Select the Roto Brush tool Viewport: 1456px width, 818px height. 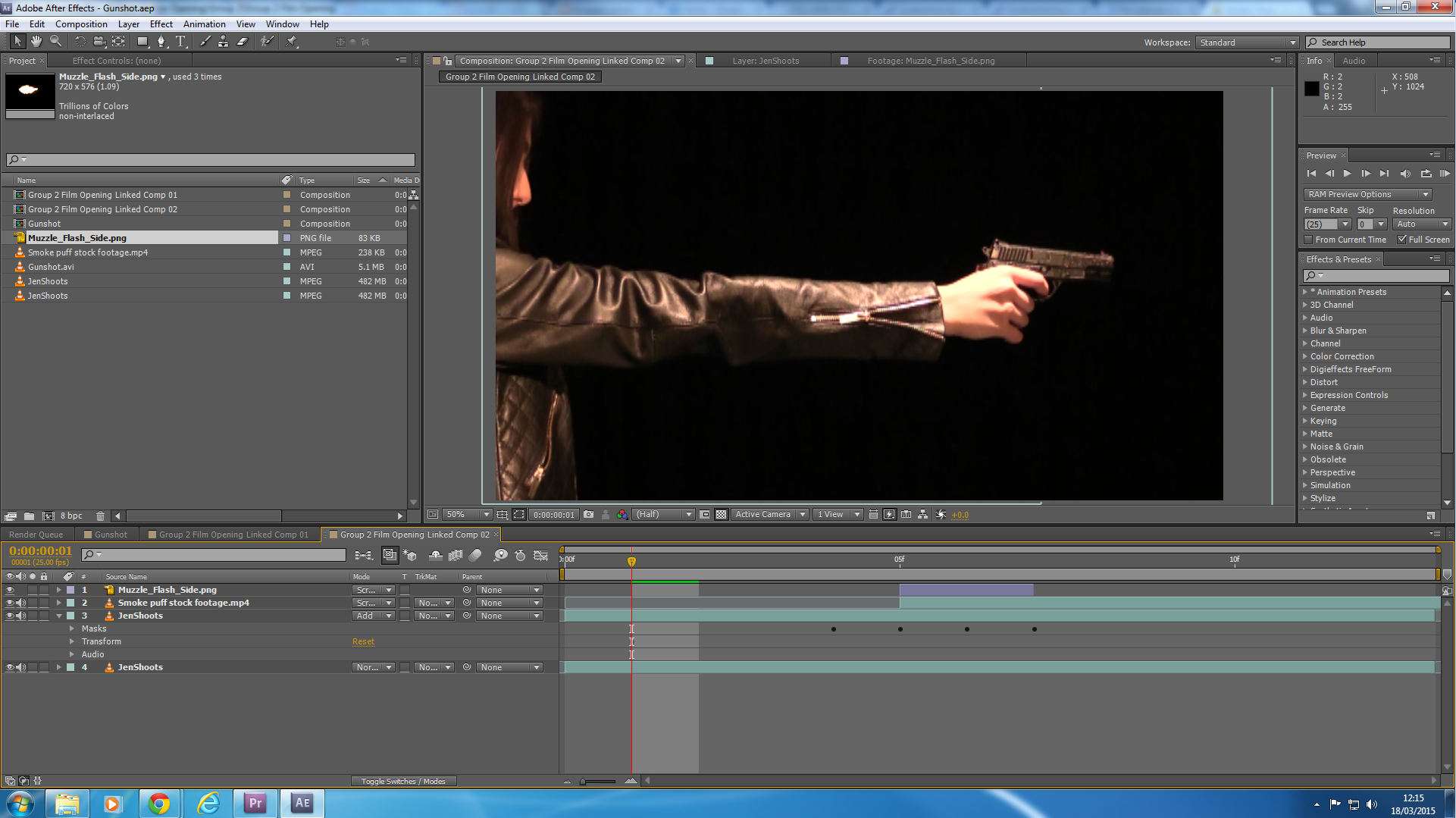[267, 42]
